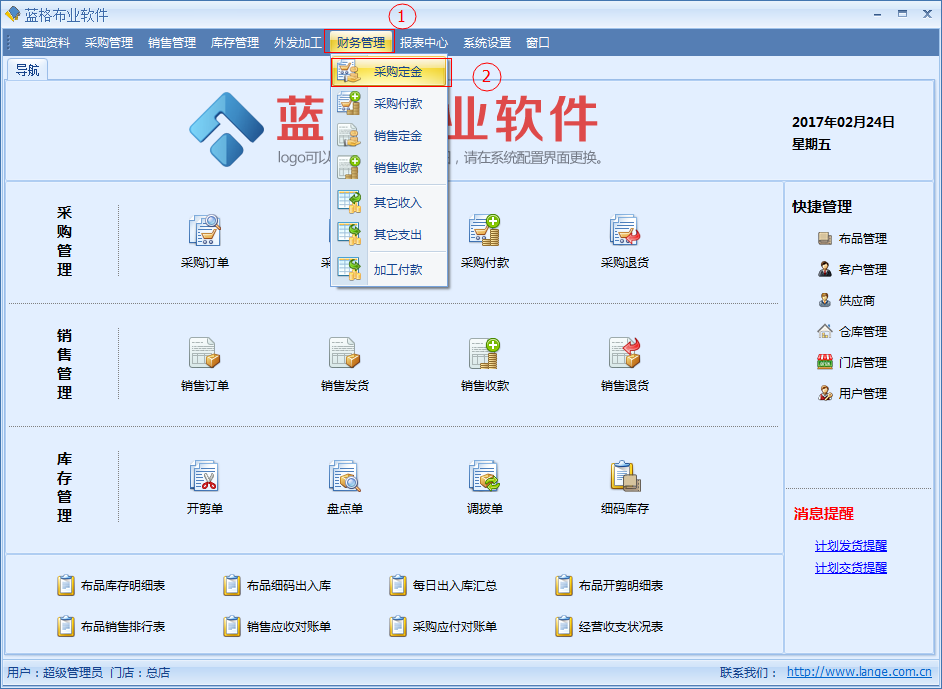Open the 开剪单 cutting order icon

(x=205, y=477)
